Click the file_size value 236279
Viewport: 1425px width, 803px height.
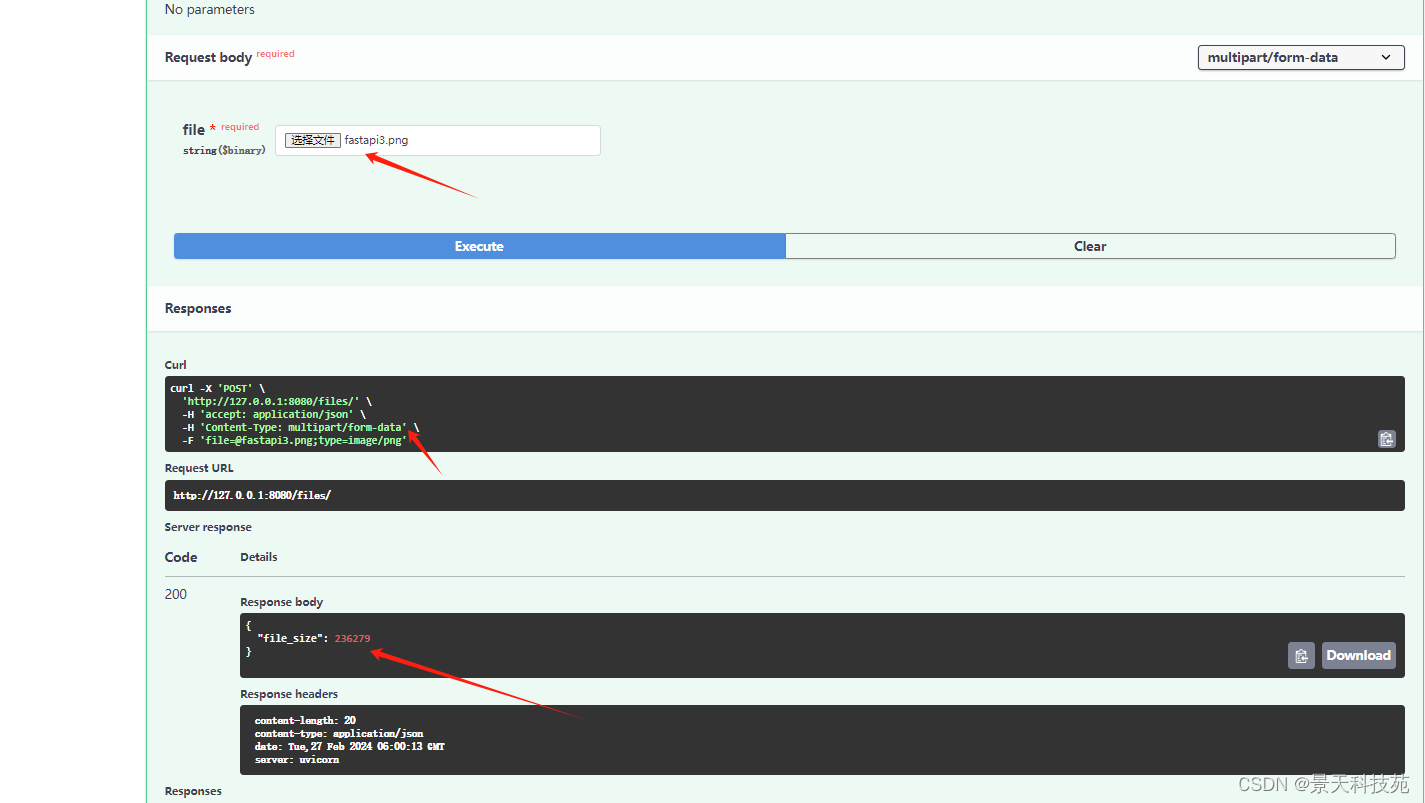coord(353,638)
